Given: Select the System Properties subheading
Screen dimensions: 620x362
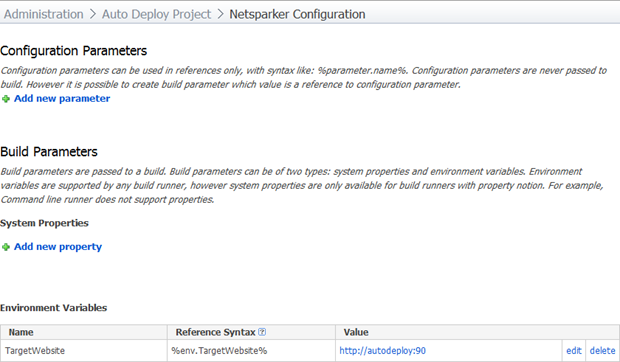Looking at the screenshot, I should pos(44,223).
